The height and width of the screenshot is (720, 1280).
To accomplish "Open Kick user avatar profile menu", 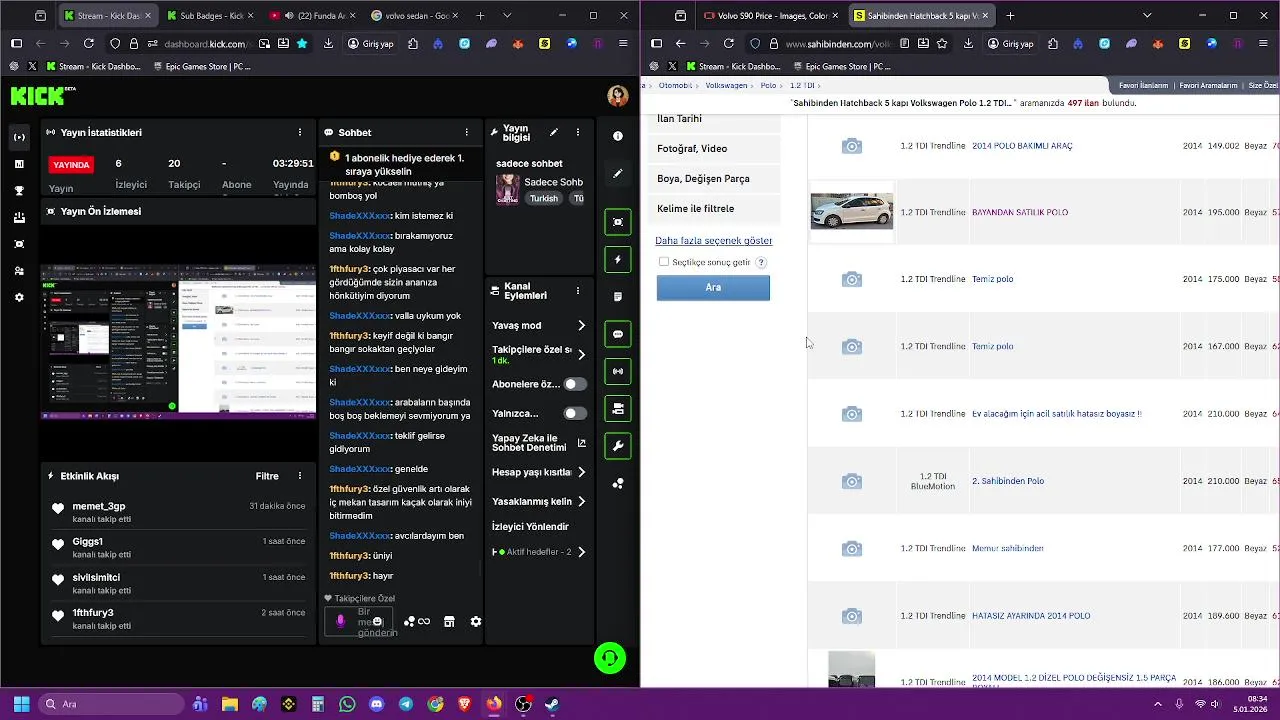I will click(618, 96).
